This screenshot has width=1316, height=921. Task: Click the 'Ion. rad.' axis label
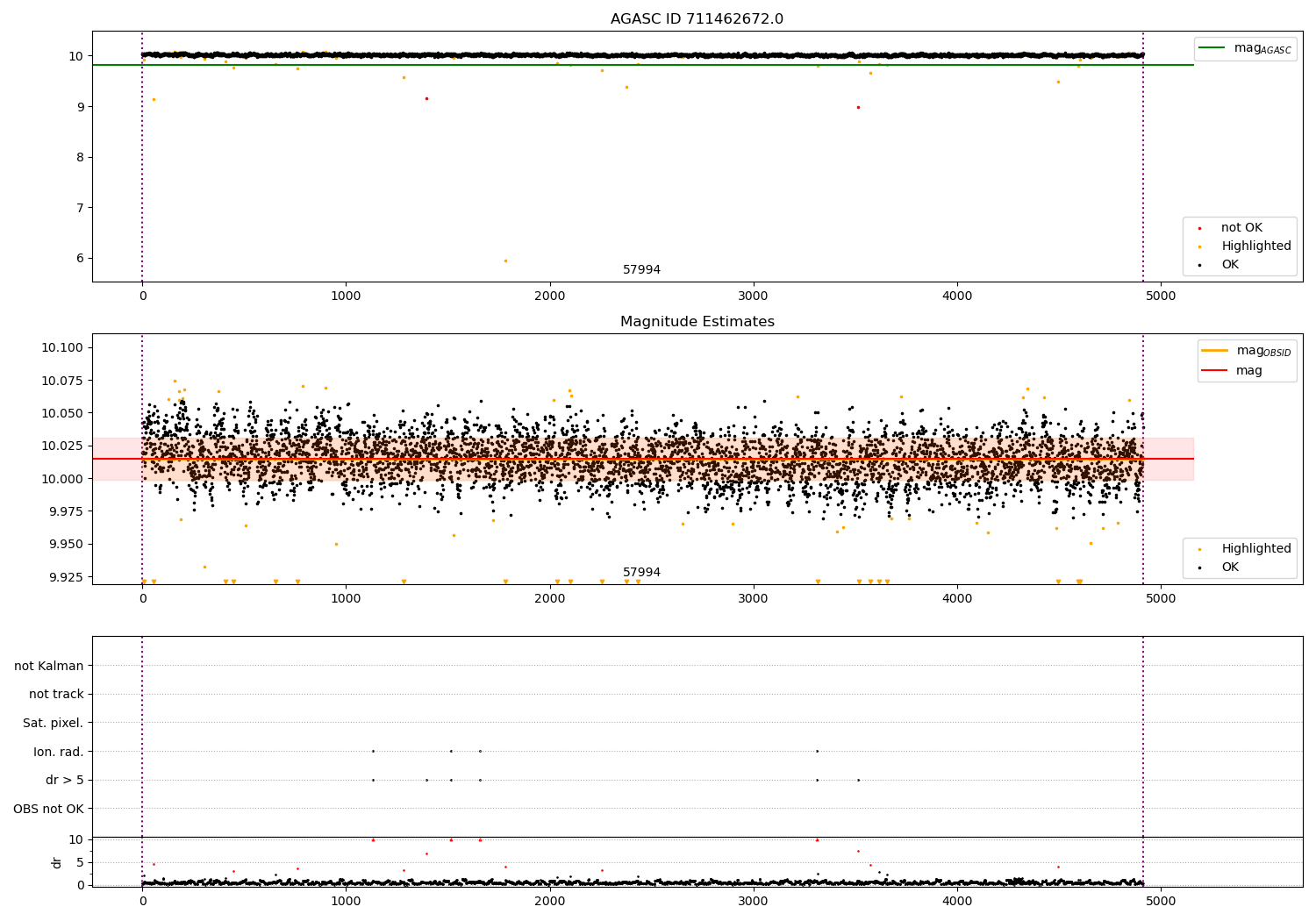[x=58, y=752]
